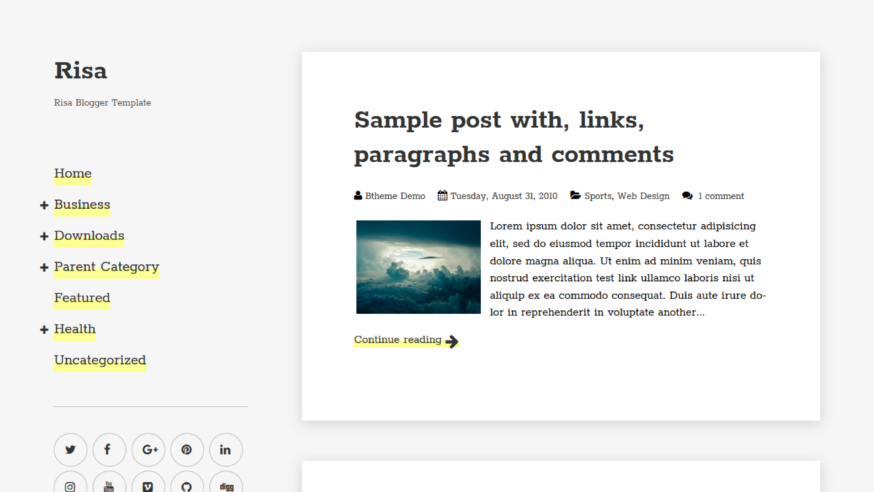This screenshot has height=492, width=874.
Task: Open the GitHub social icon
Action: (x=187, y=483)
